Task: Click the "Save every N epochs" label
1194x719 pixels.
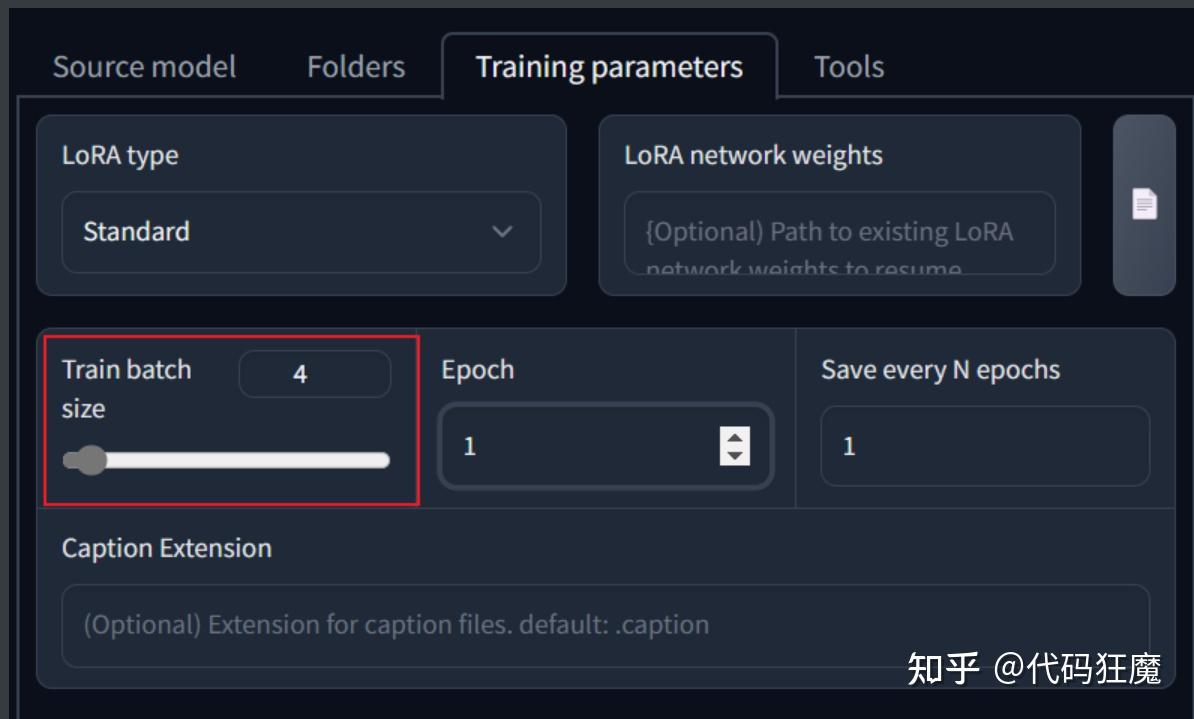Action: [940, 370]
